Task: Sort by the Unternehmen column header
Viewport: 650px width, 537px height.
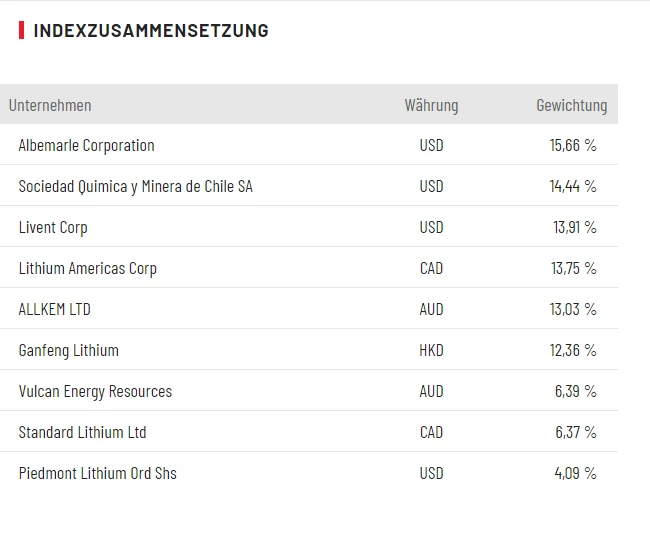Action: coord(50,105)
